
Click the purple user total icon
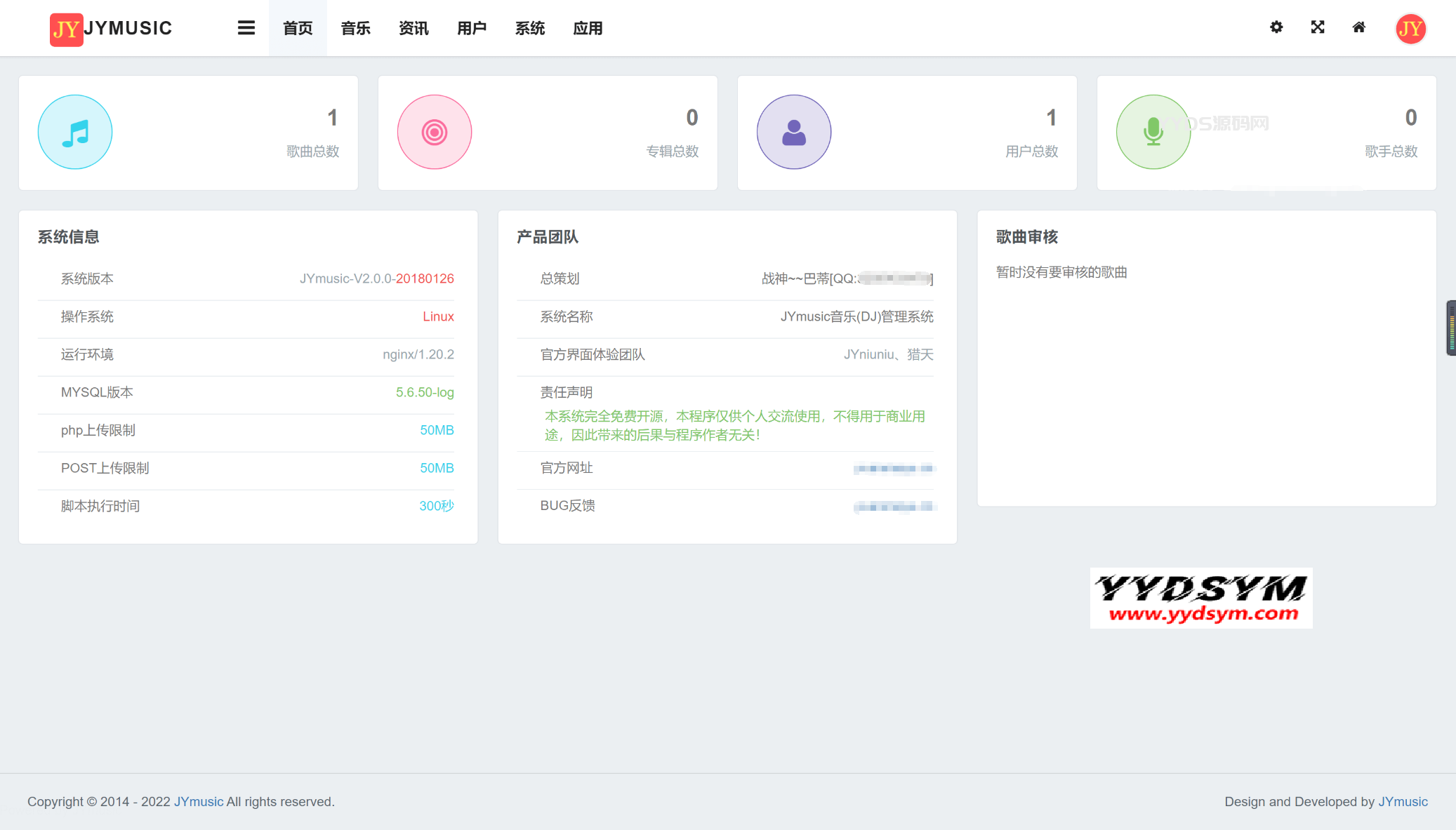[x=794, y=132]
